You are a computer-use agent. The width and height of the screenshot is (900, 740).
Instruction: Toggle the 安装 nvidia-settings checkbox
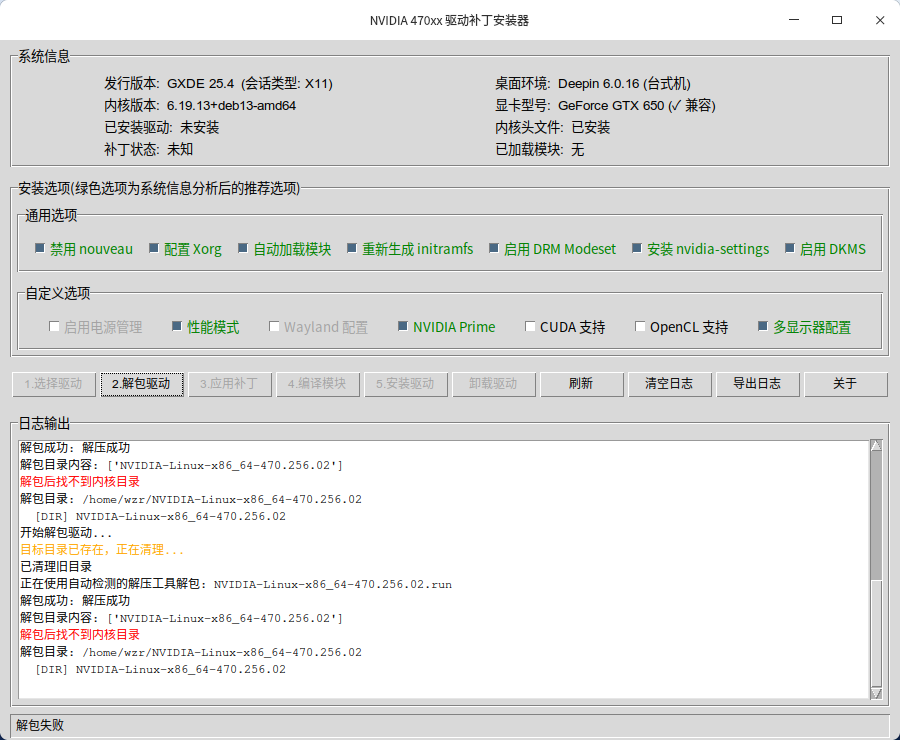click(637, 249)
